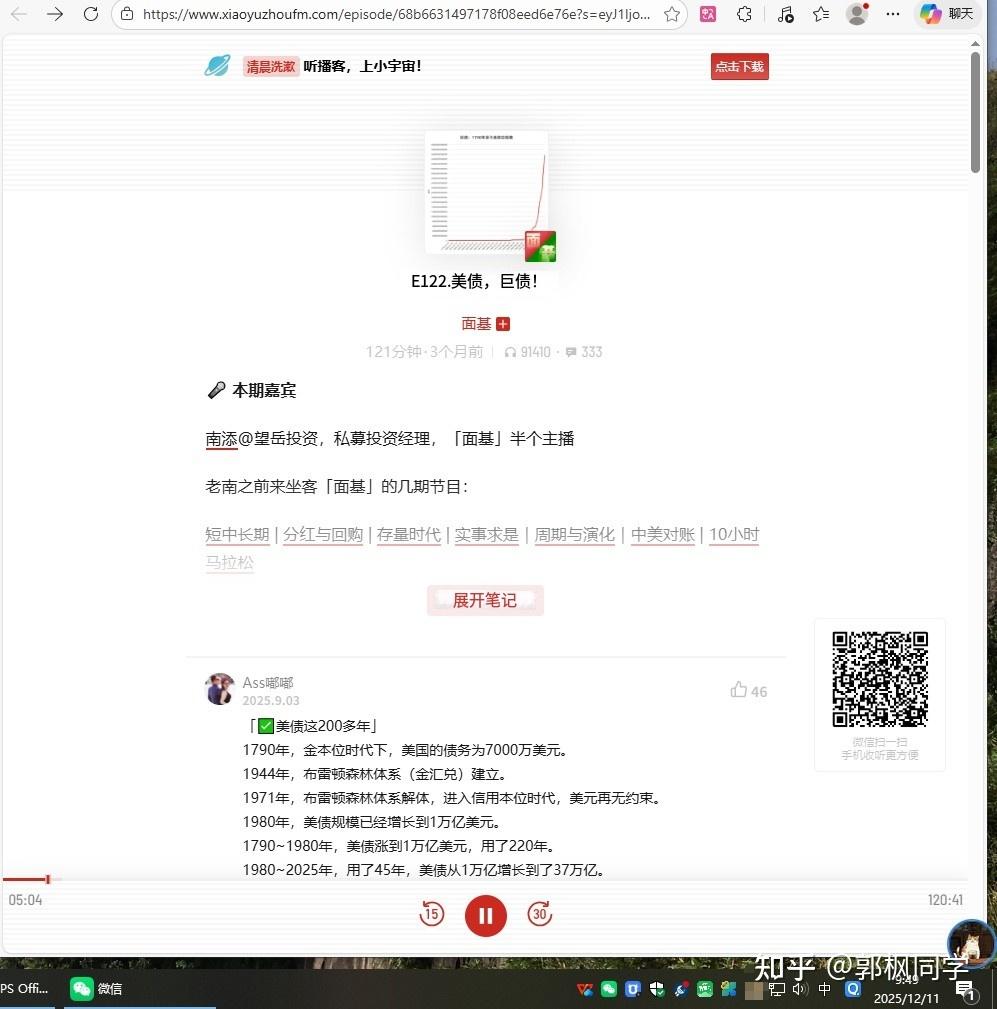Expand show notes via 展开笔记
This screenshot has width=997, height=1009.
(x=485, y=600)
